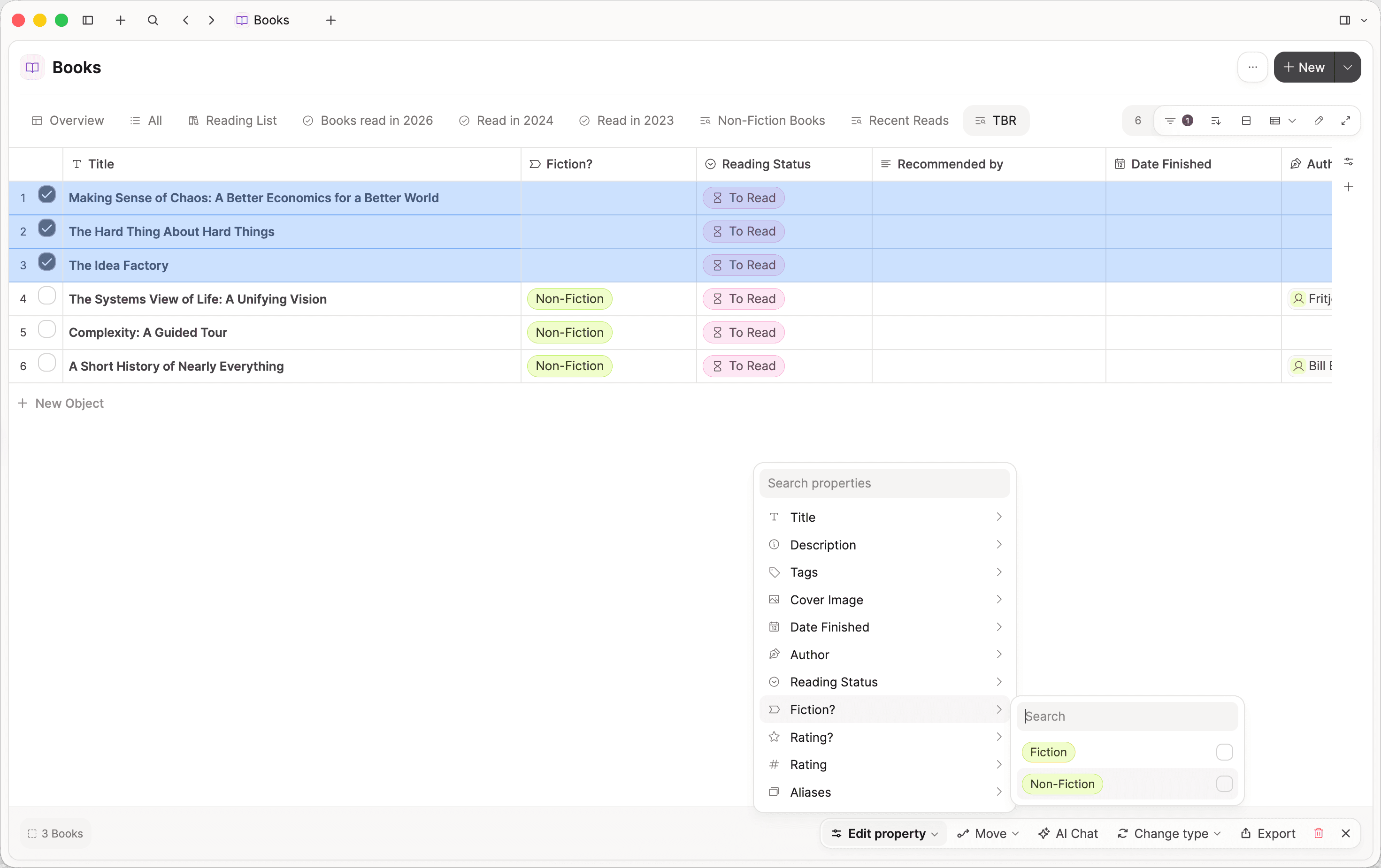1381x868 pixels.
Task: Expand the Description property submenu
Action: (884, 545)
